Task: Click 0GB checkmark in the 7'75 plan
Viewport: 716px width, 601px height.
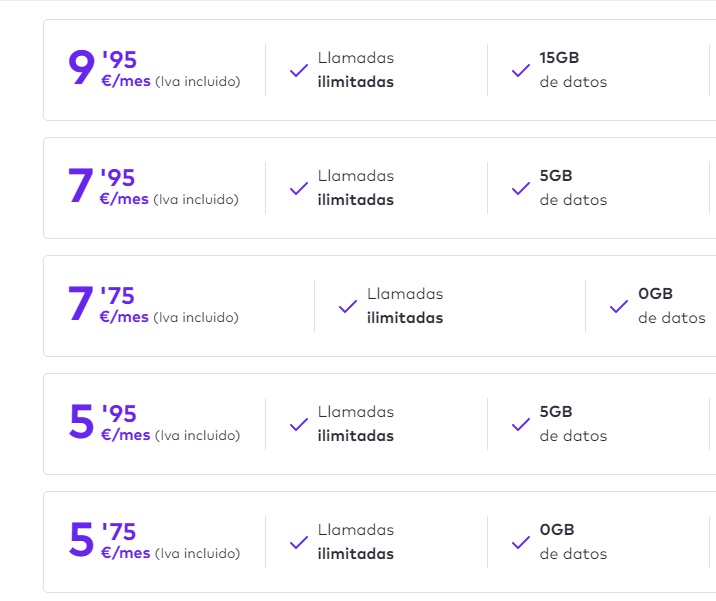Action: coord(619,307)
